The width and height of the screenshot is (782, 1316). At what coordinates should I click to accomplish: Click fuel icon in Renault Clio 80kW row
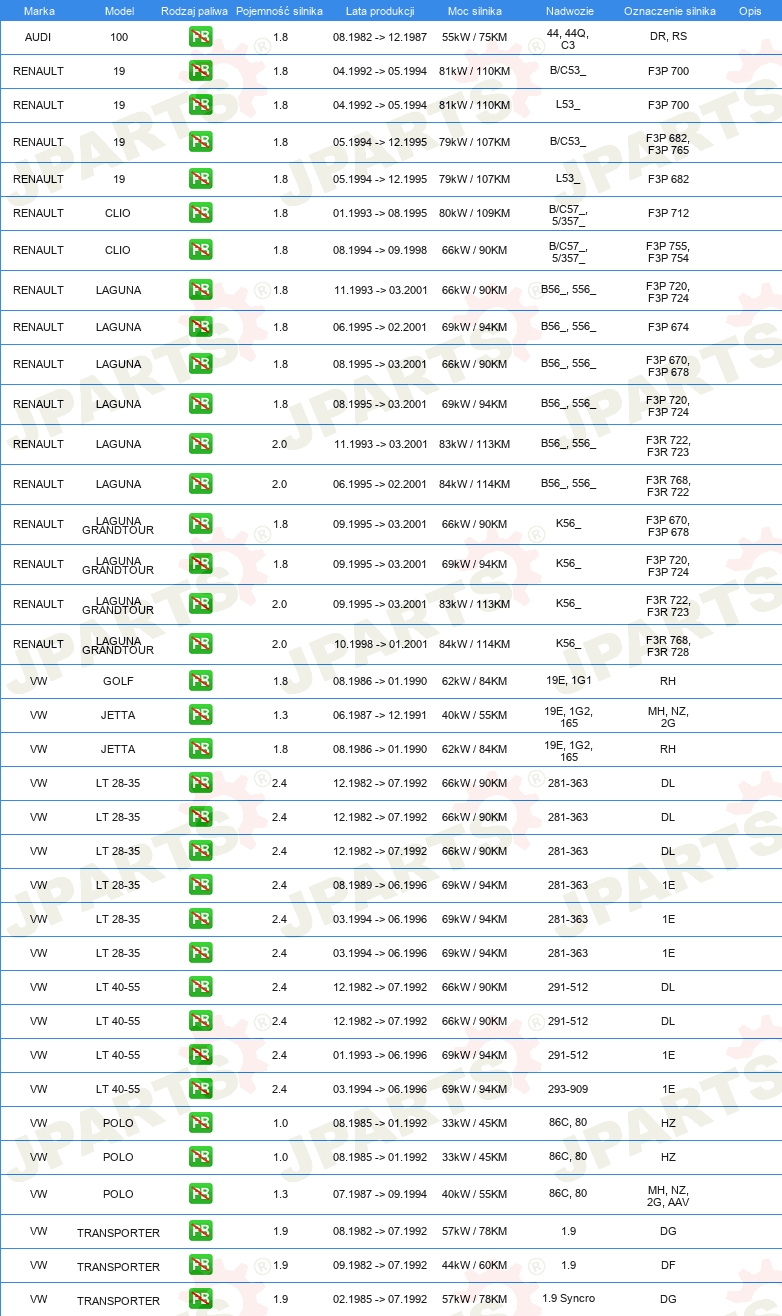point(200,213)
